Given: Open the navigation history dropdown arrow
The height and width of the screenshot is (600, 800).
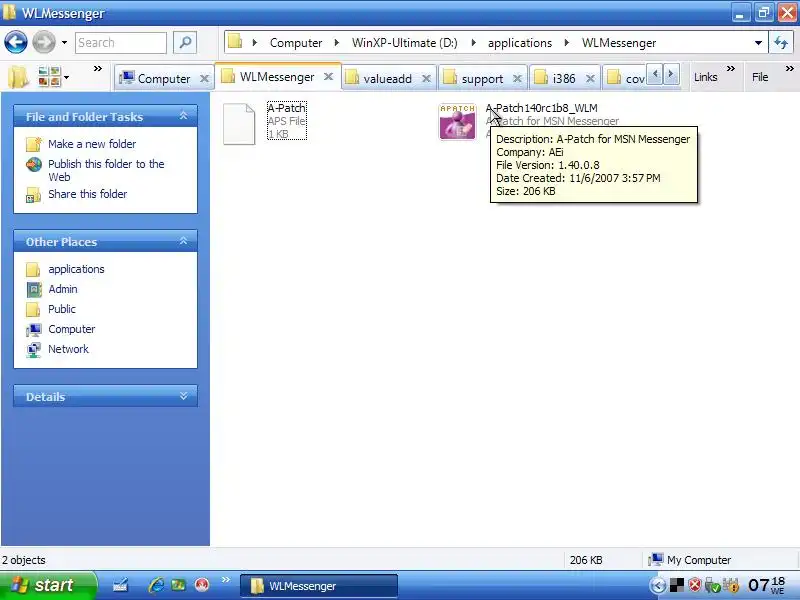Looking at the screenshot, I should [64, 42].
